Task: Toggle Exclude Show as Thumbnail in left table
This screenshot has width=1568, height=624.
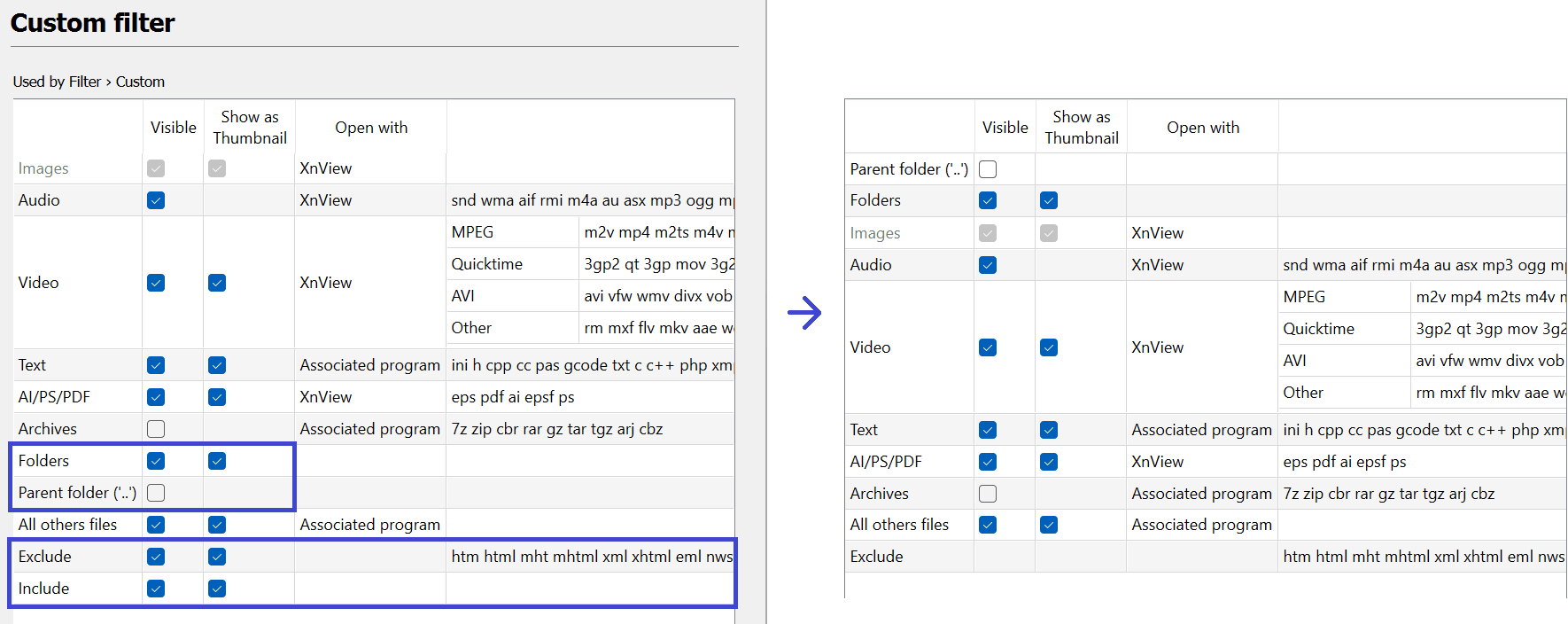Action: (x=217, y=557)
